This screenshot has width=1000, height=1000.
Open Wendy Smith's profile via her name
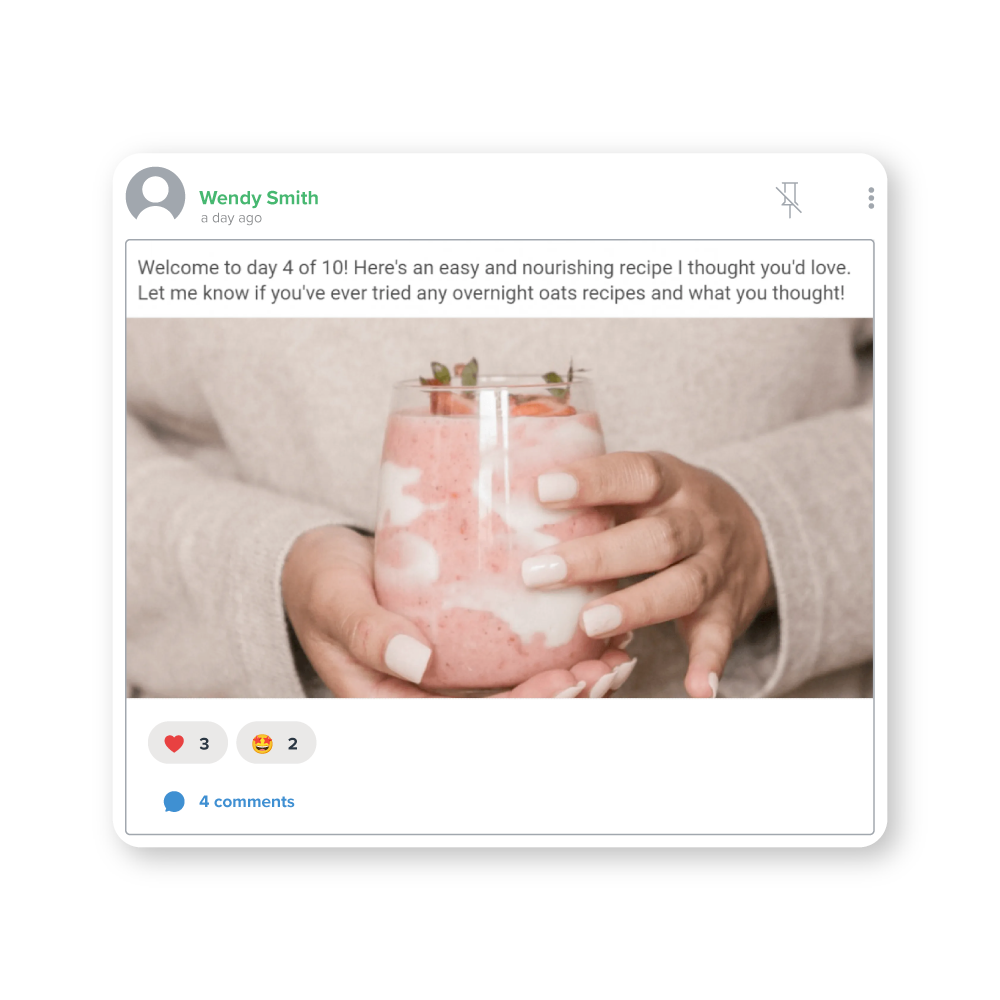[258, 198]
